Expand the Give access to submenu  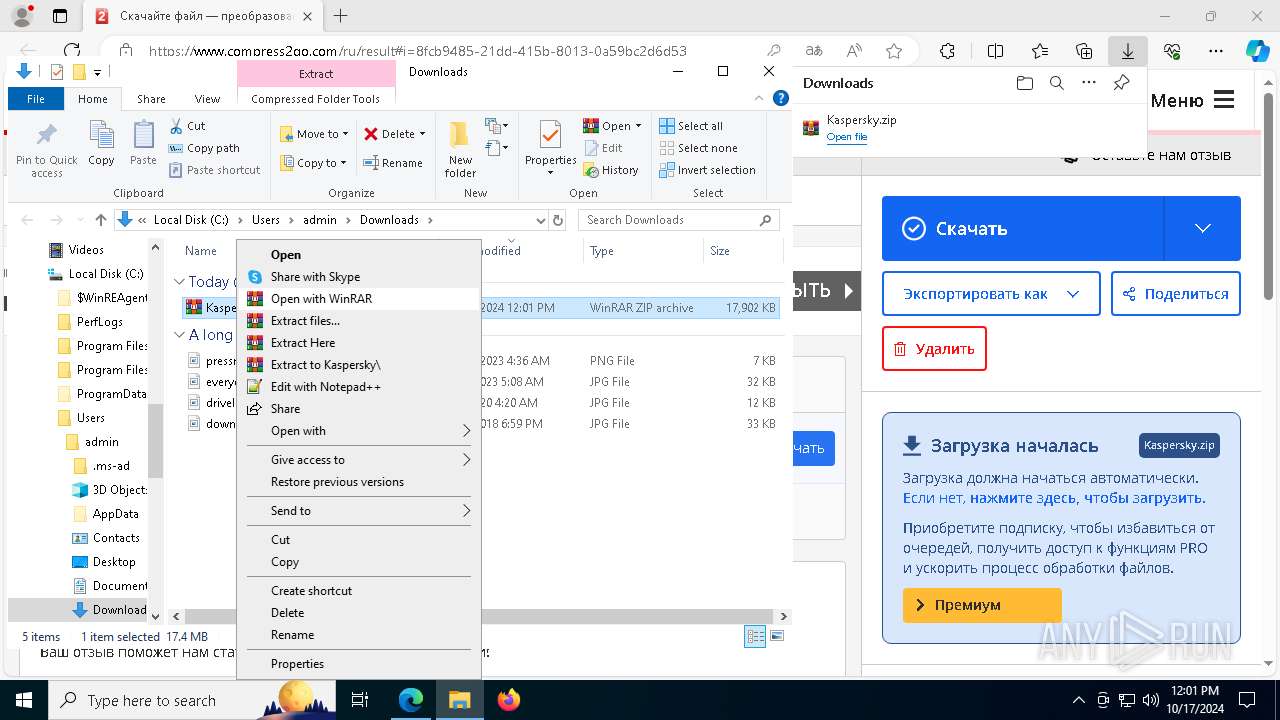(x=359, y=460)
